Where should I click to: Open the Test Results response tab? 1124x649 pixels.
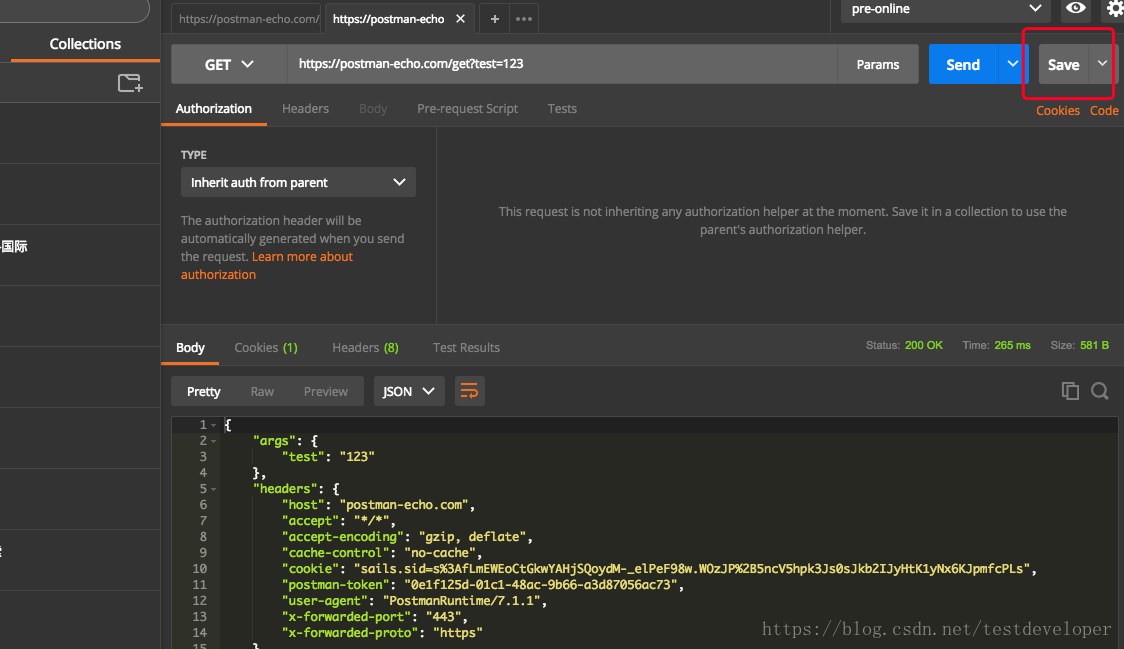coord(466,348)
